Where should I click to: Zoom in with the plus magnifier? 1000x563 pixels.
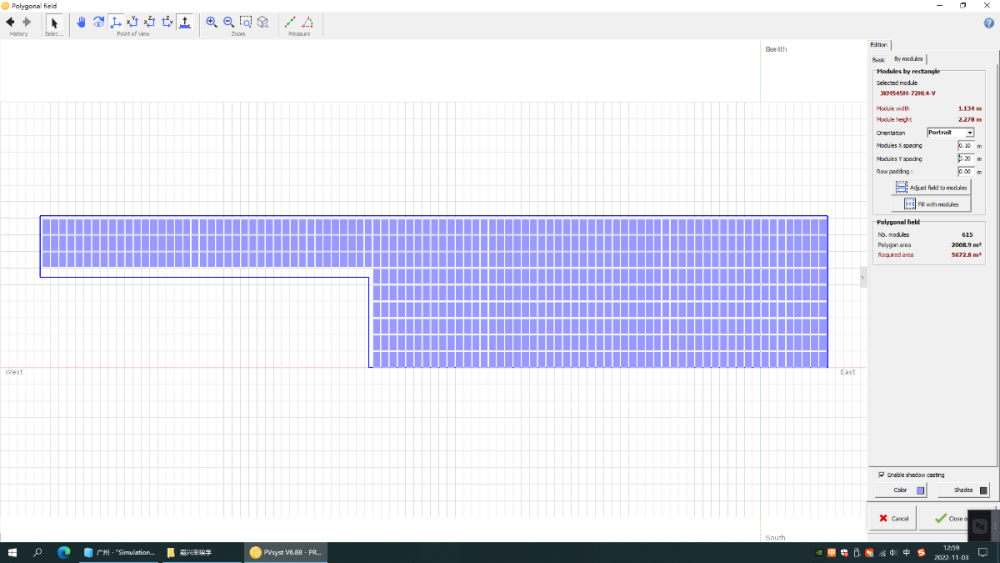pyautogui.click(x=211, y=22)
